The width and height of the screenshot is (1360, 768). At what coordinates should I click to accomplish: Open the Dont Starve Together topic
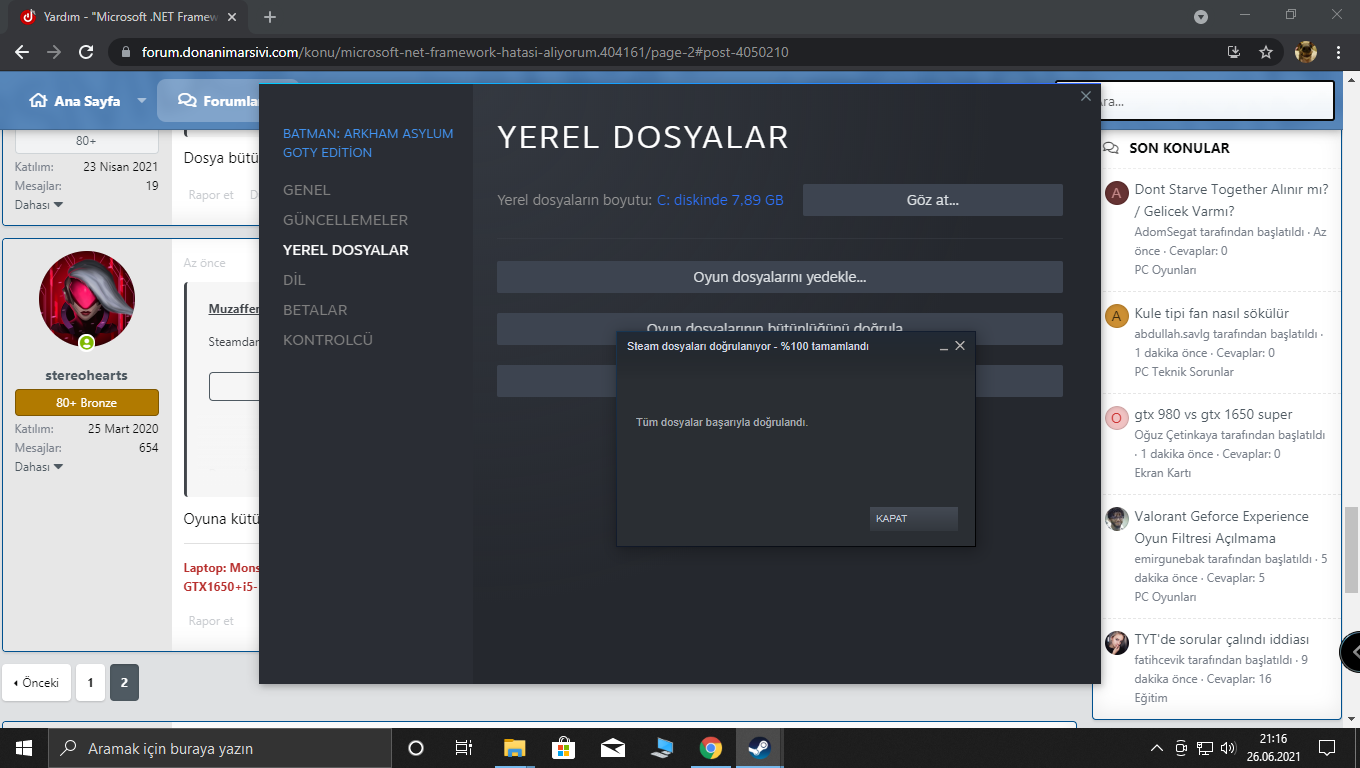[x=1231, y=200]
